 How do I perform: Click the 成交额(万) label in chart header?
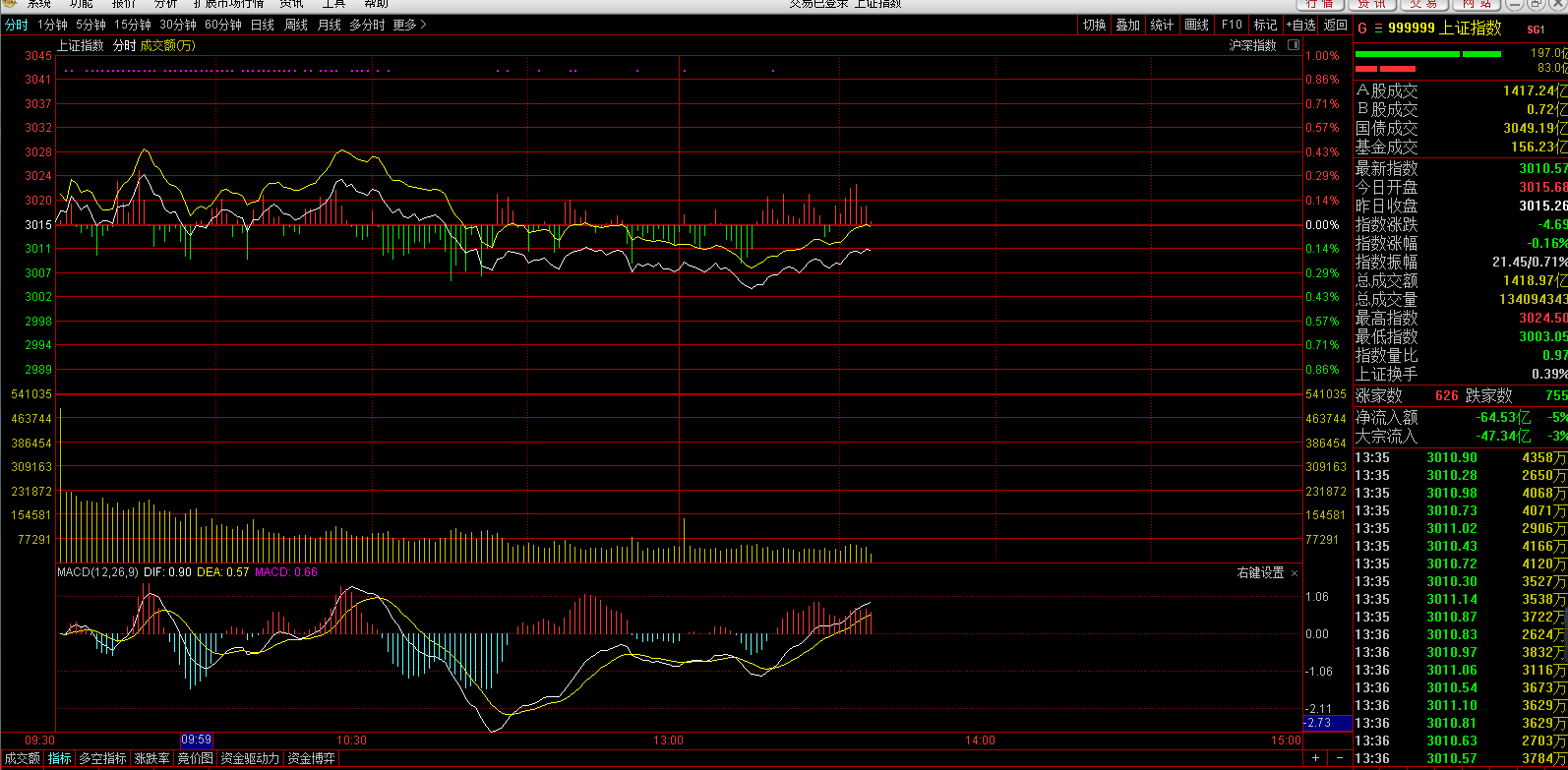click(167, 45)
